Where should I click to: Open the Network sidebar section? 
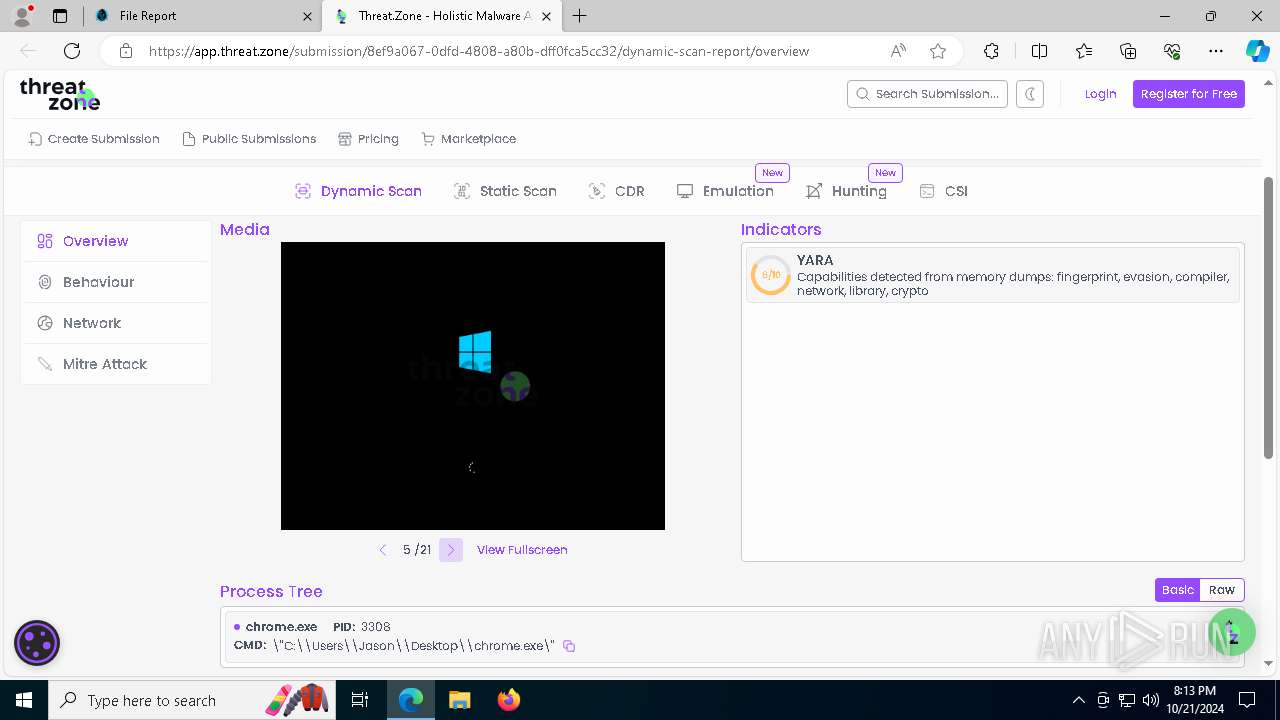point(116,323)
